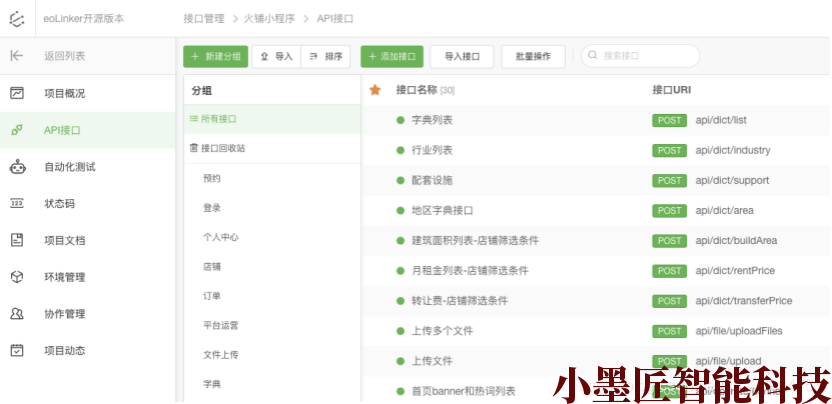Click 新建分组 new group button
The height and width of the screenshot is (404, 832).
pos(216,57)
